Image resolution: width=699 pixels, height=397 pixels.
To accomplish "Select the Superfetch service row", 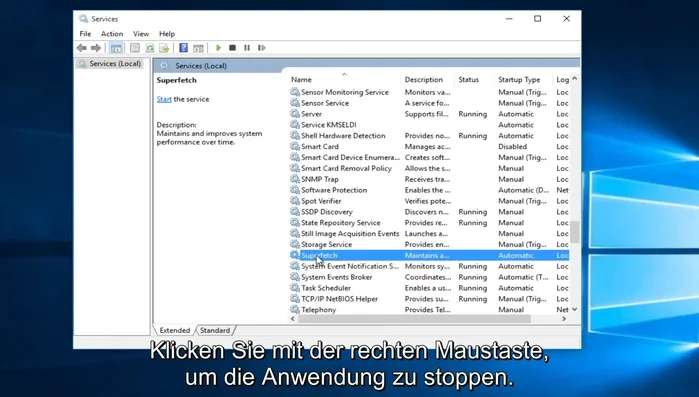I will pyautogui.click(x=428, y=255).
